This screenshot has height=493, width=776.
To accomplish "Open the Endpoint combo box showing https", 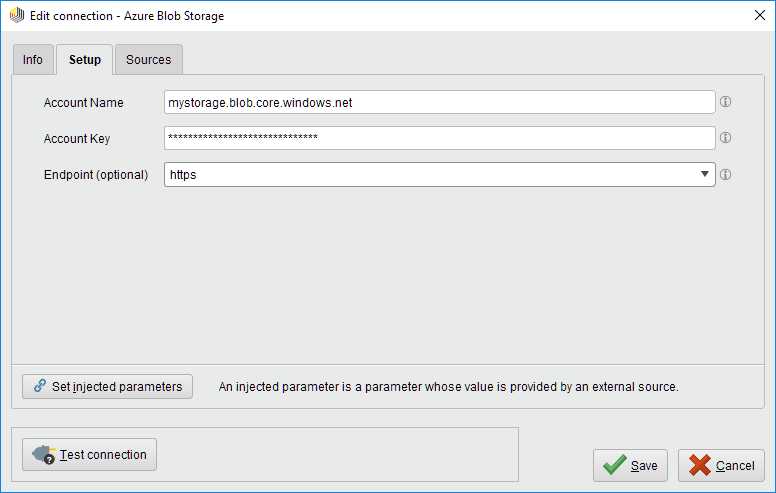I will pos(430,175).
